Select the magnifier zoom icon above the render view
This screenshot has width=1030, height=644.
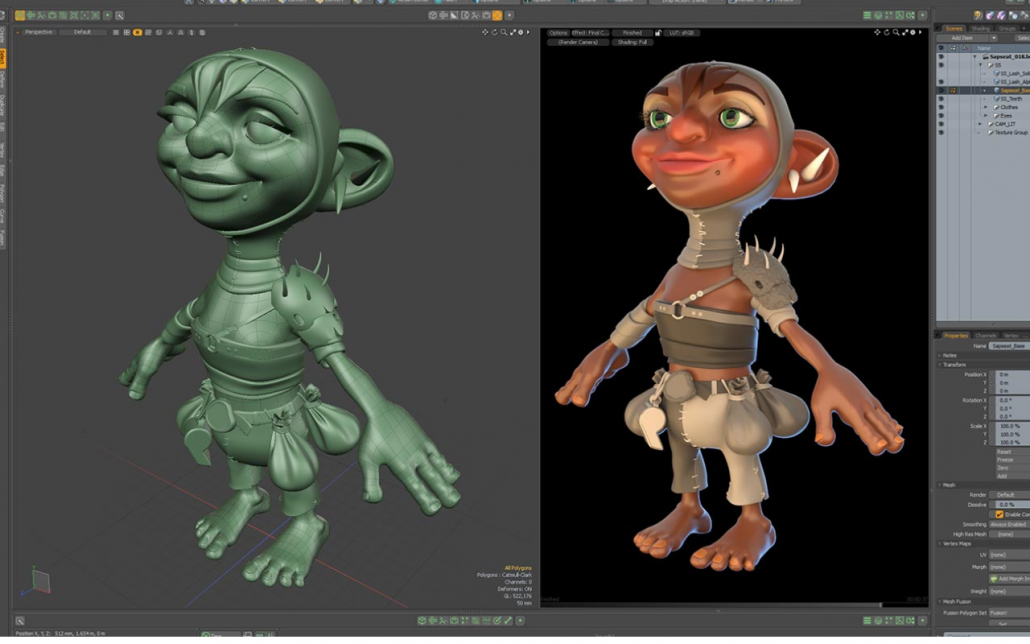(896, 32)
